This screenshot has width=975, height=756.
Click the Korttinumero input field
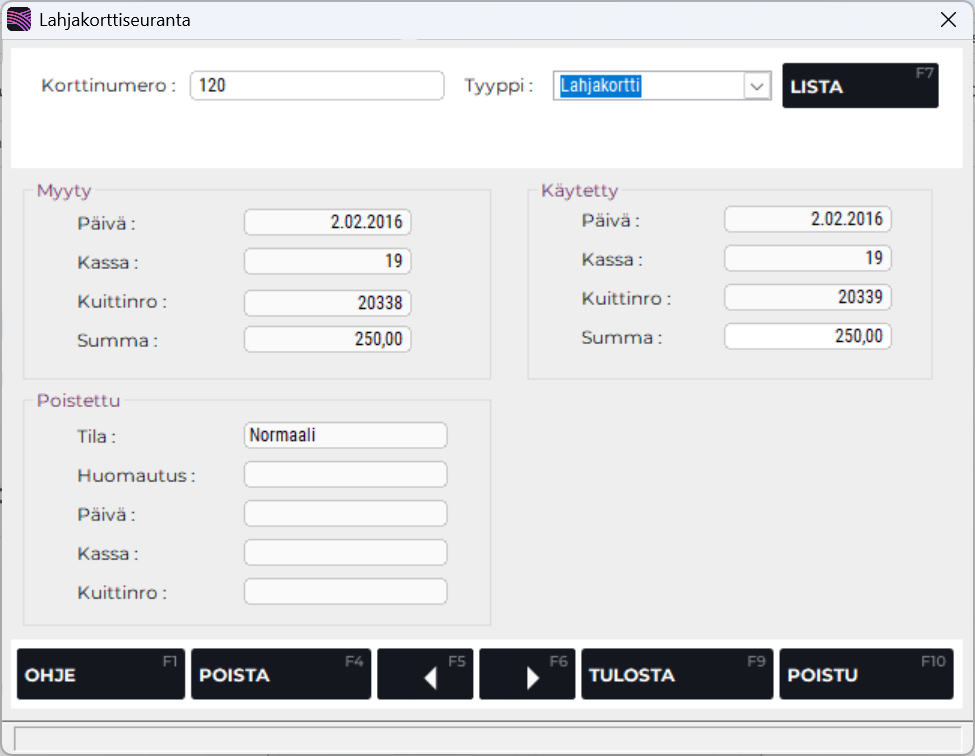point(316,86)
